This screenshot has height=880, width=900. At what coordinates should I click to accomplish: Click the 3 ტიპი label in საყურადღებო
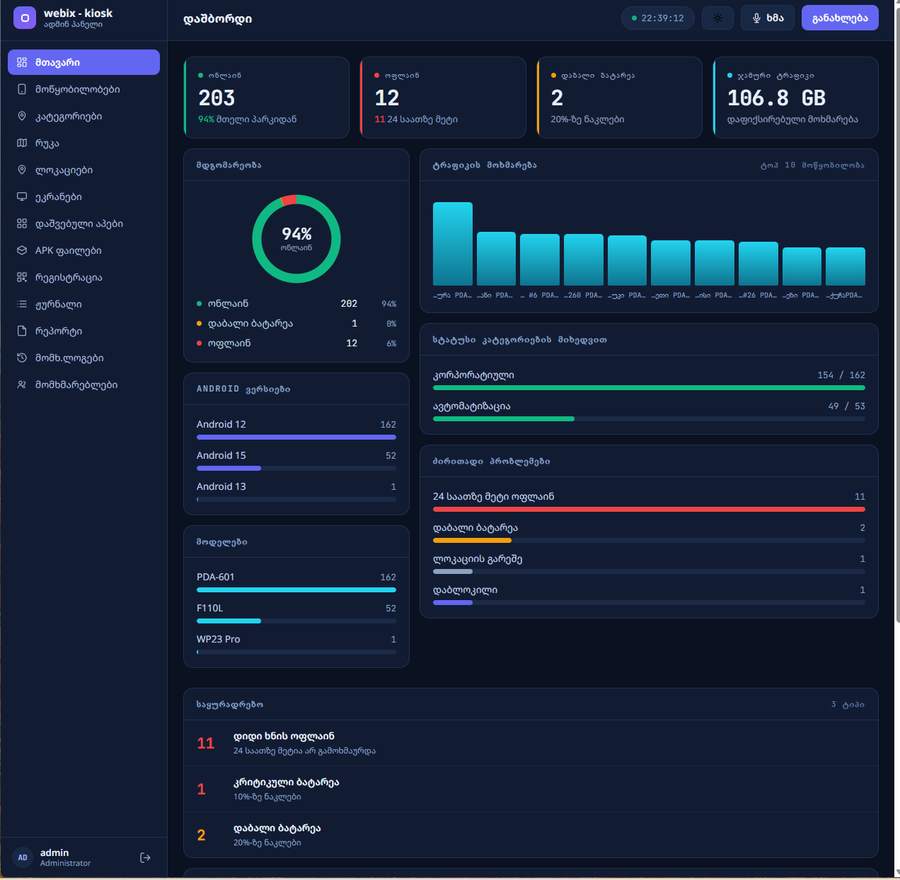tap(848, 704)
